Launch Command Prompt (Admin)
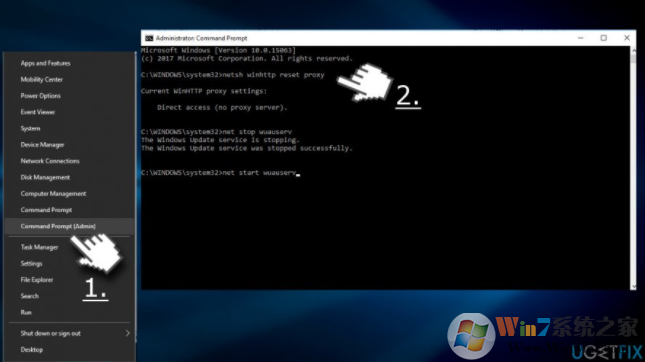Viewport: 645px width, 362px height. (58, 226)
